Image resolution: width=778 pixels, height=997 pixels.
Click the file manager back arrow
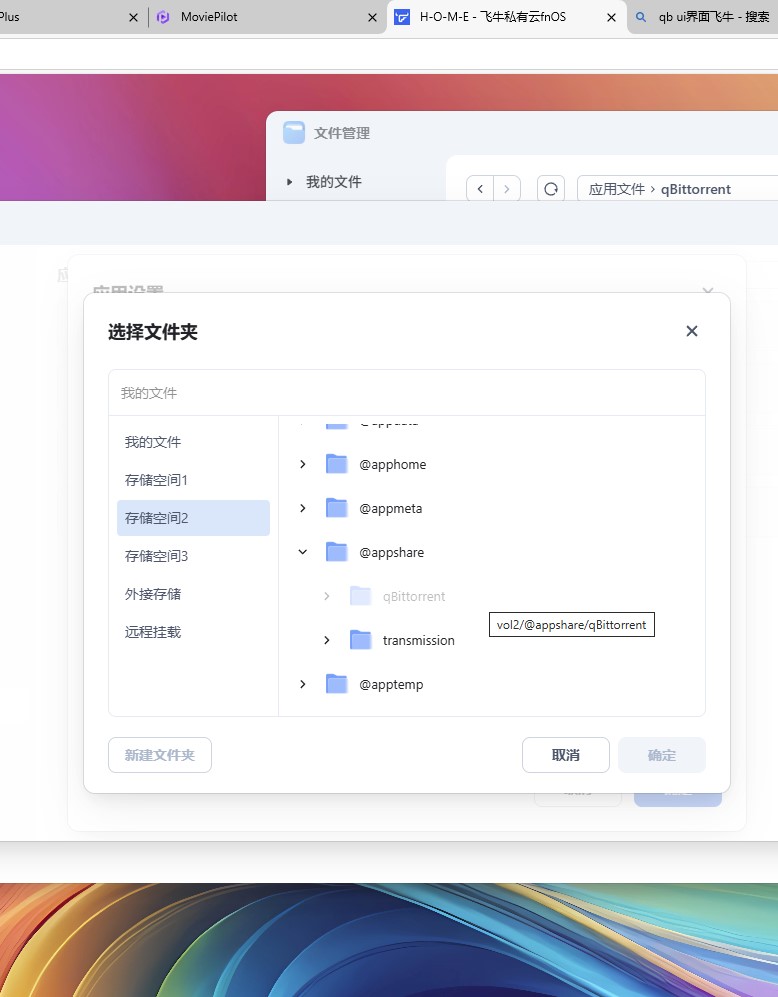[x=481, y=189]
